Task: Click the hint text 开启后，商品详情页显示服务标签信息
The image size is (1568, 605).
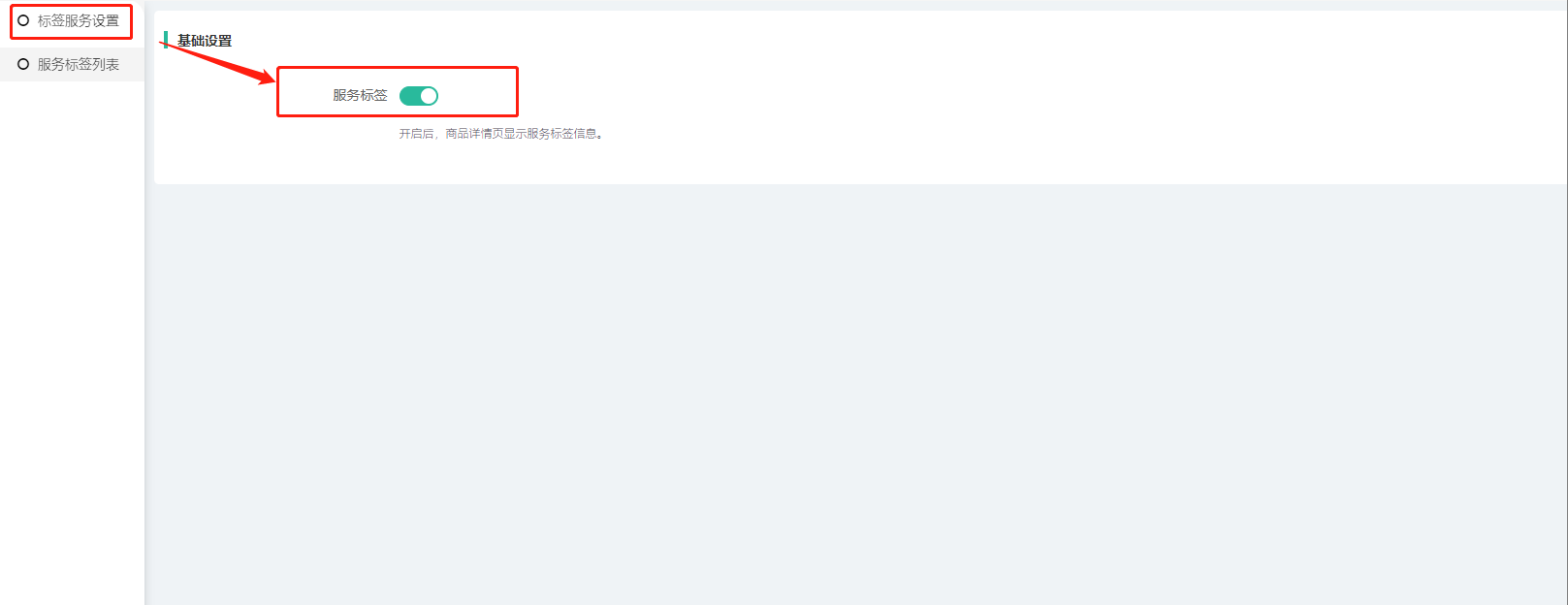Action: (500, 134)
